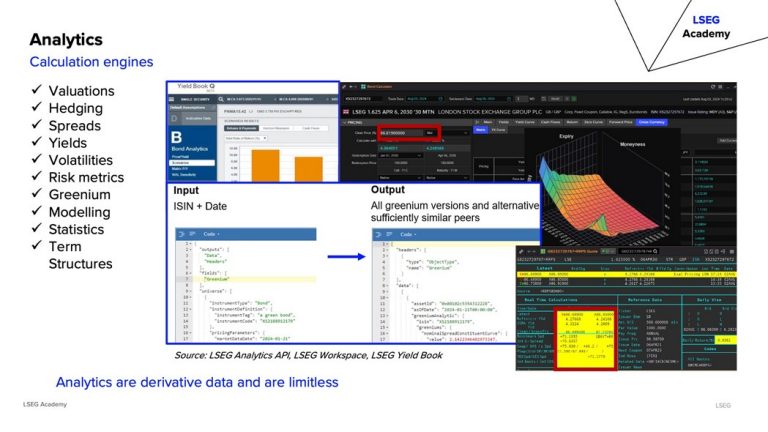Click the back arrow in Bond Calculator title bar
Viewport: 768px width, 432px height.
tap(351, 87)
